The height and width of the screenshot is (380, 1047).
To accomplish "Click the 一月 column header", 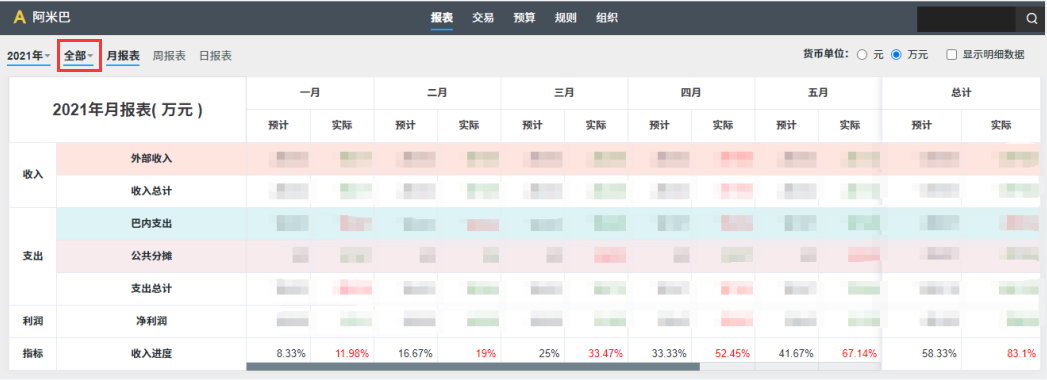I will tap(310, 93).
